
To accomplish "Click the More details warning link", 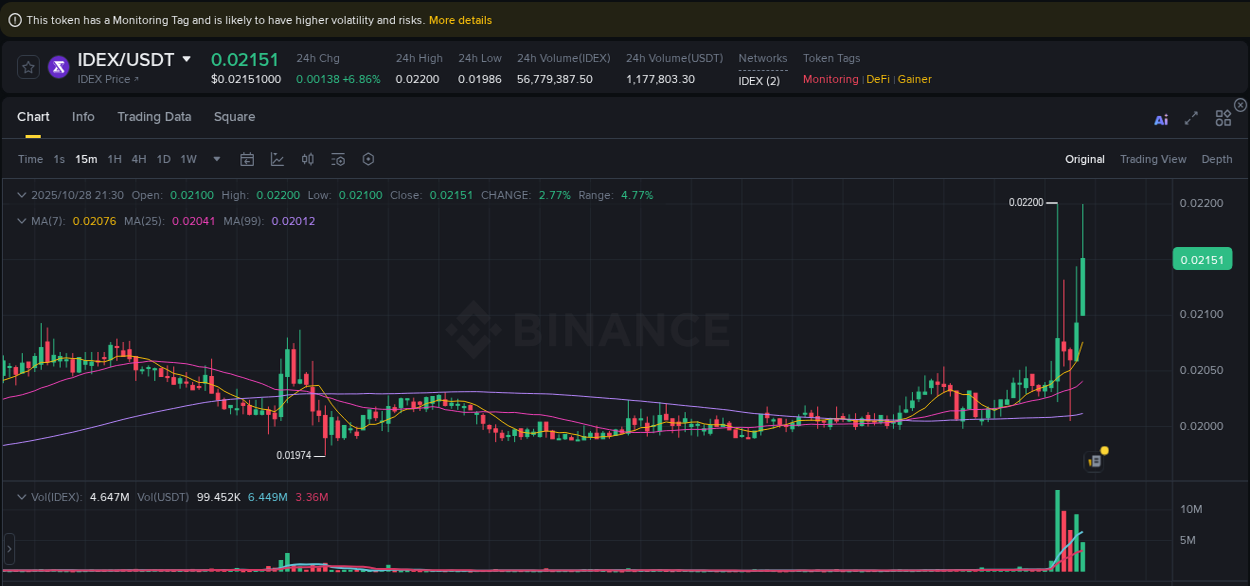I will tap(459, 19).
